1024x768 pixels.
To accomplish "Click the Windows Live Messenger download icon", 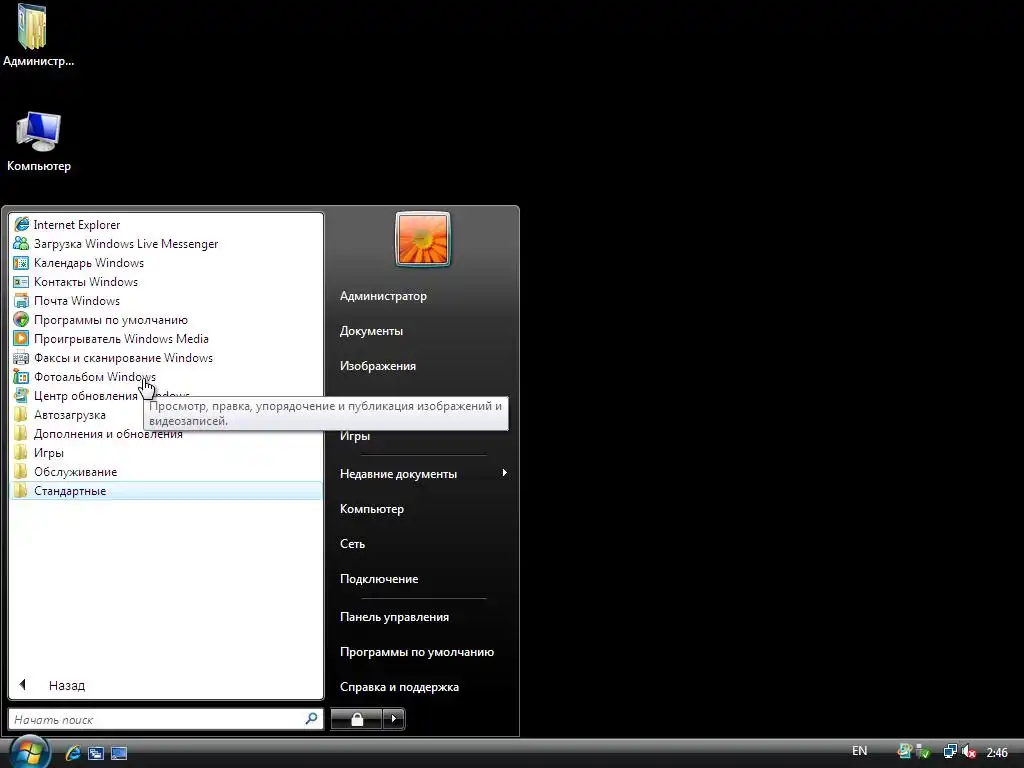I will click(x=21, y=244).
